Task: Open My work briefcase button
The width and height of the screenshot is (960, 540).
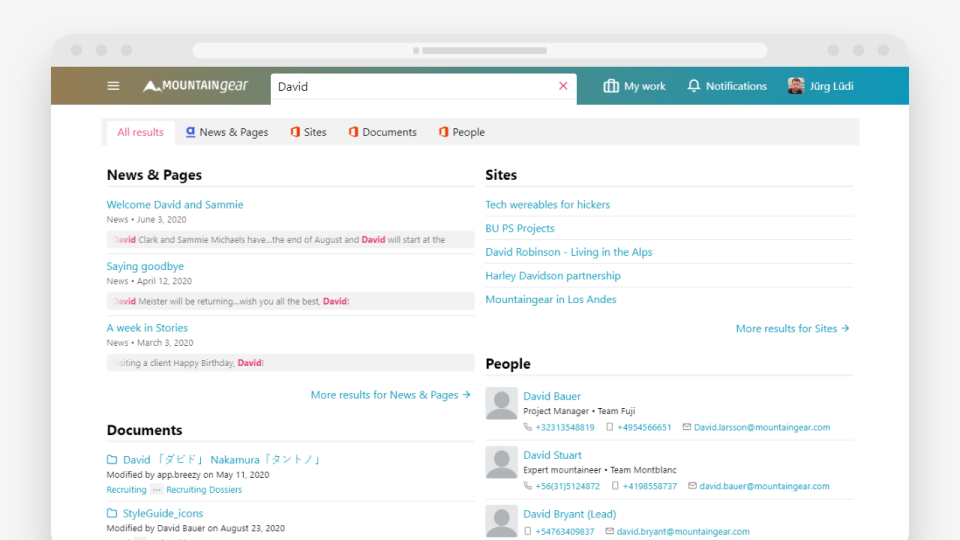Action: [634, 86]
